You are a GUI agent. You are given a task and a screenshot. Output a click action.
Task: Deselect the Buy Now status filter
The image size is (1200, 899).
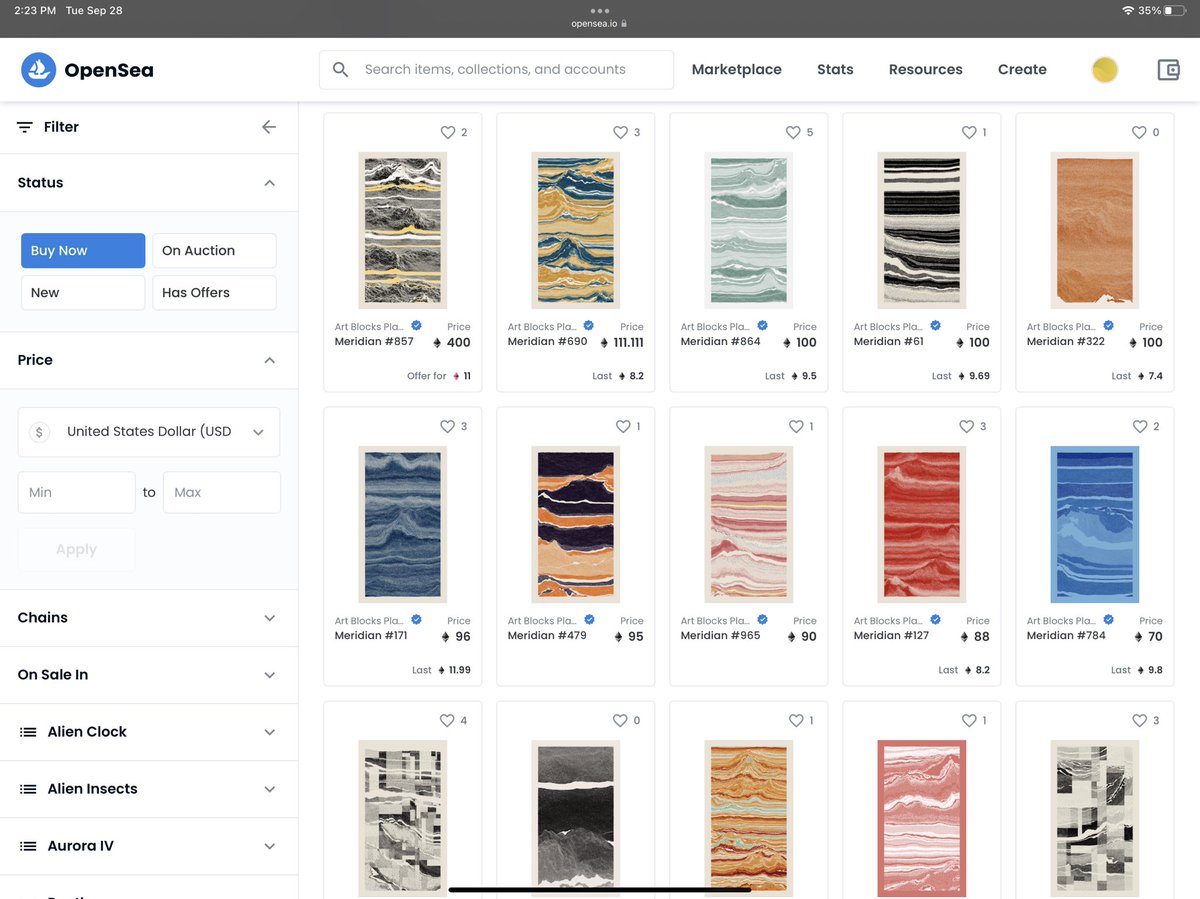(x=83, y=251)
